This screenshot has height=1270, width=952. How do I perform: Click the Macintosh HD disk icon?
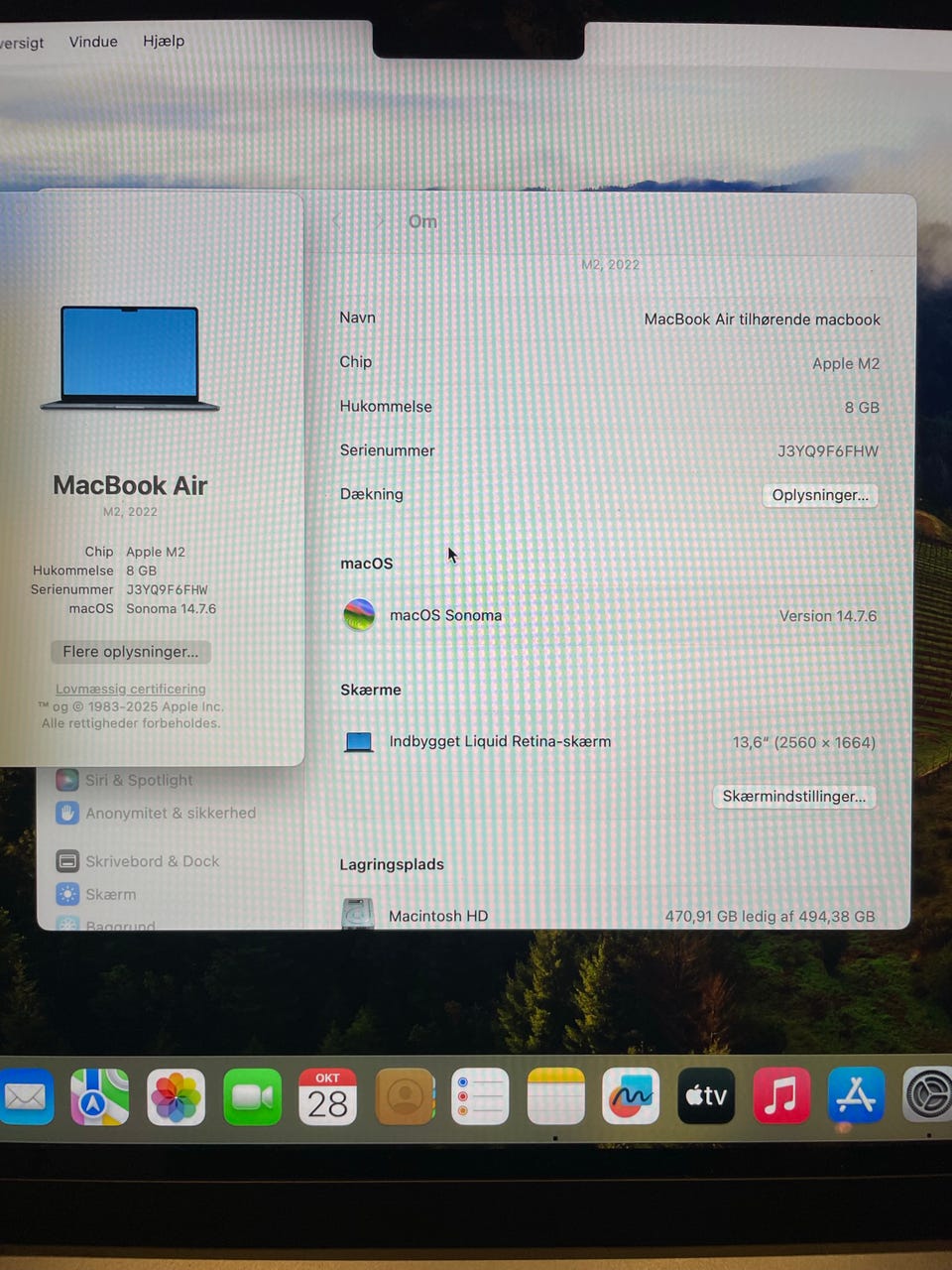(x=358, y=914)
